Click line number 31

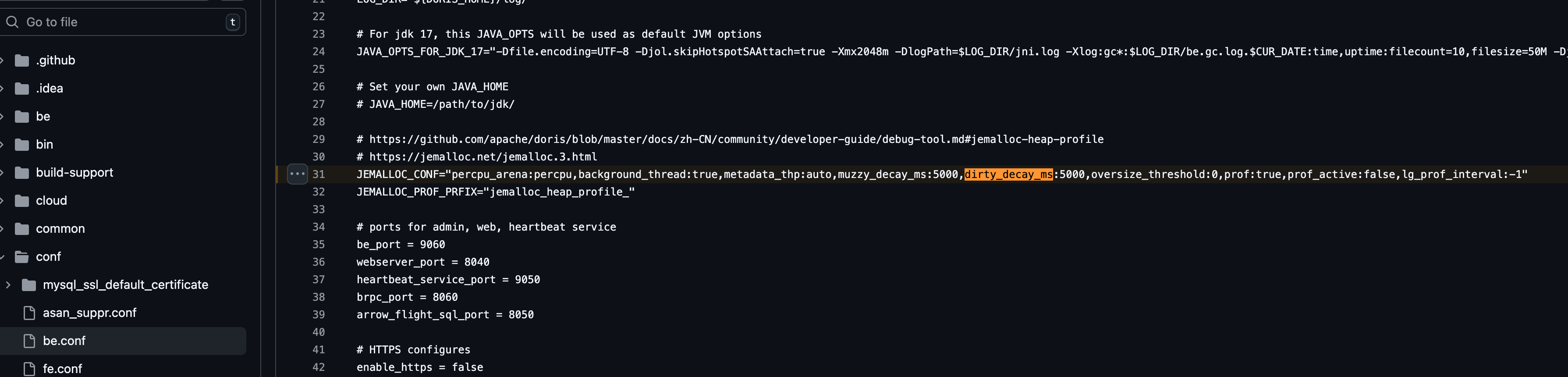[319, 174]
